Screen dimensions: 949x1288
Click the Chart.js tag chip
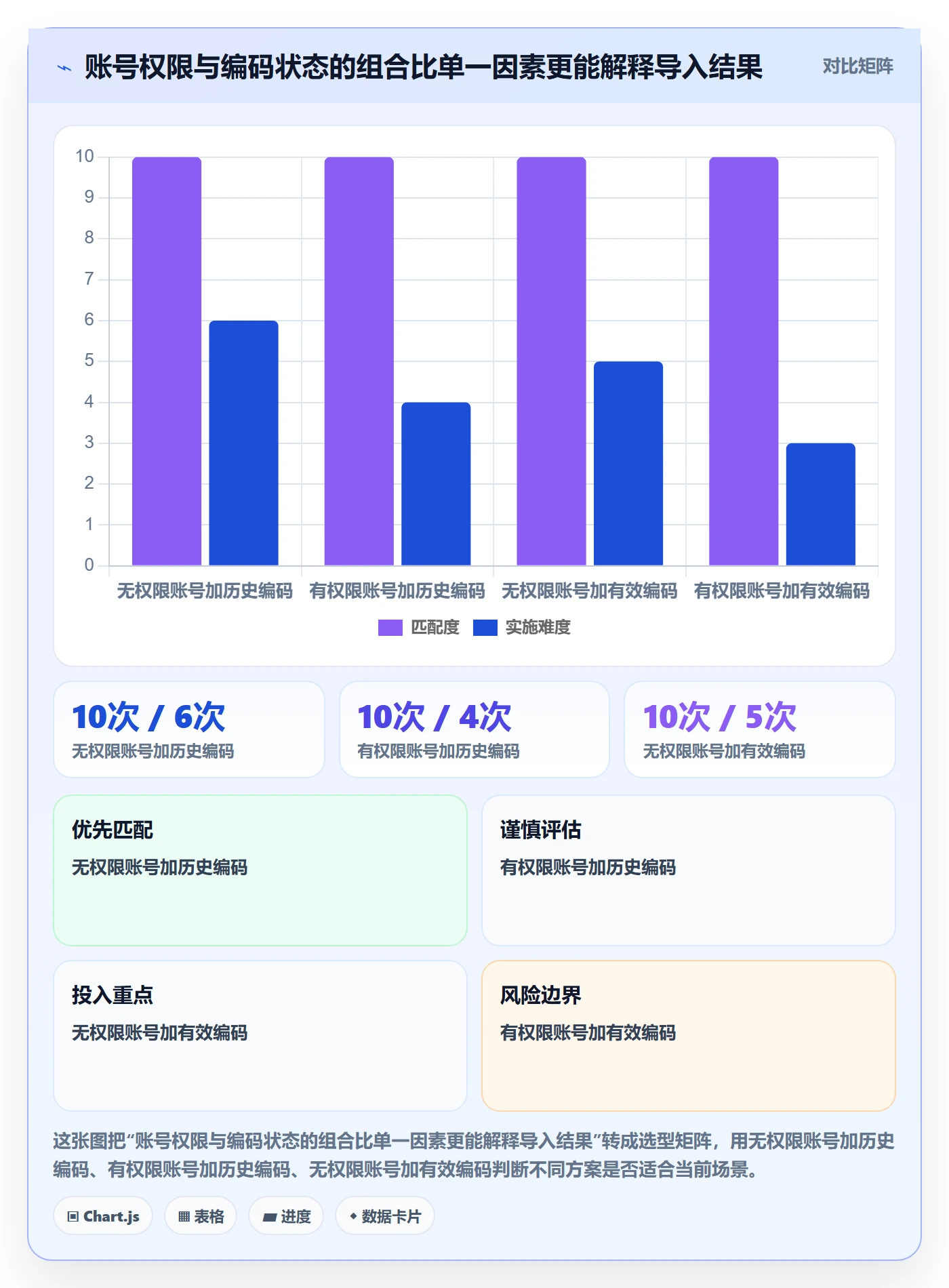pyautogui.click(x=103, y=1216)
